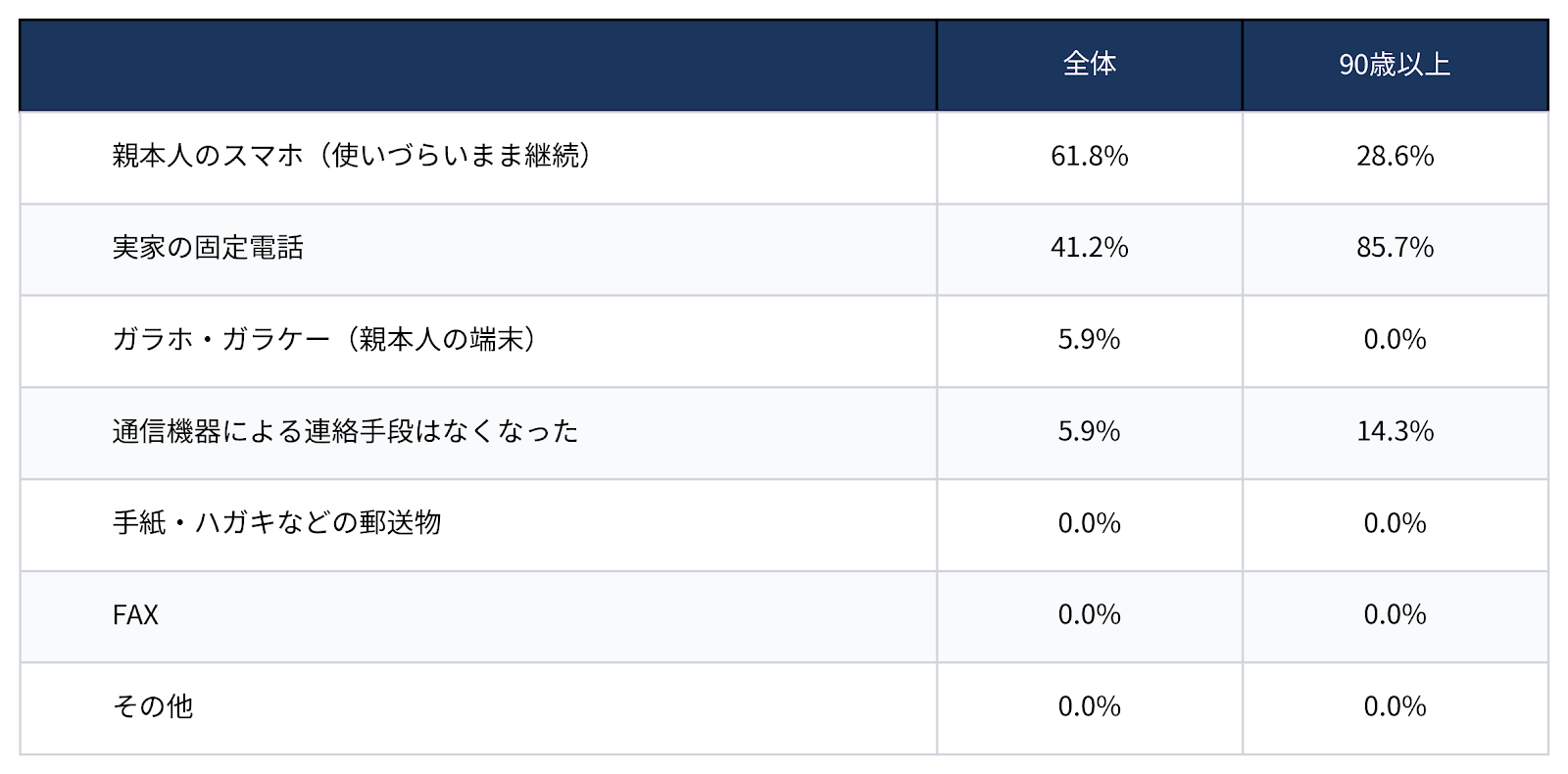Click the 手紙・ハガキなどの郵送物 row label
The width and height of the screenshot is (1568, 774).
(276, 522)
